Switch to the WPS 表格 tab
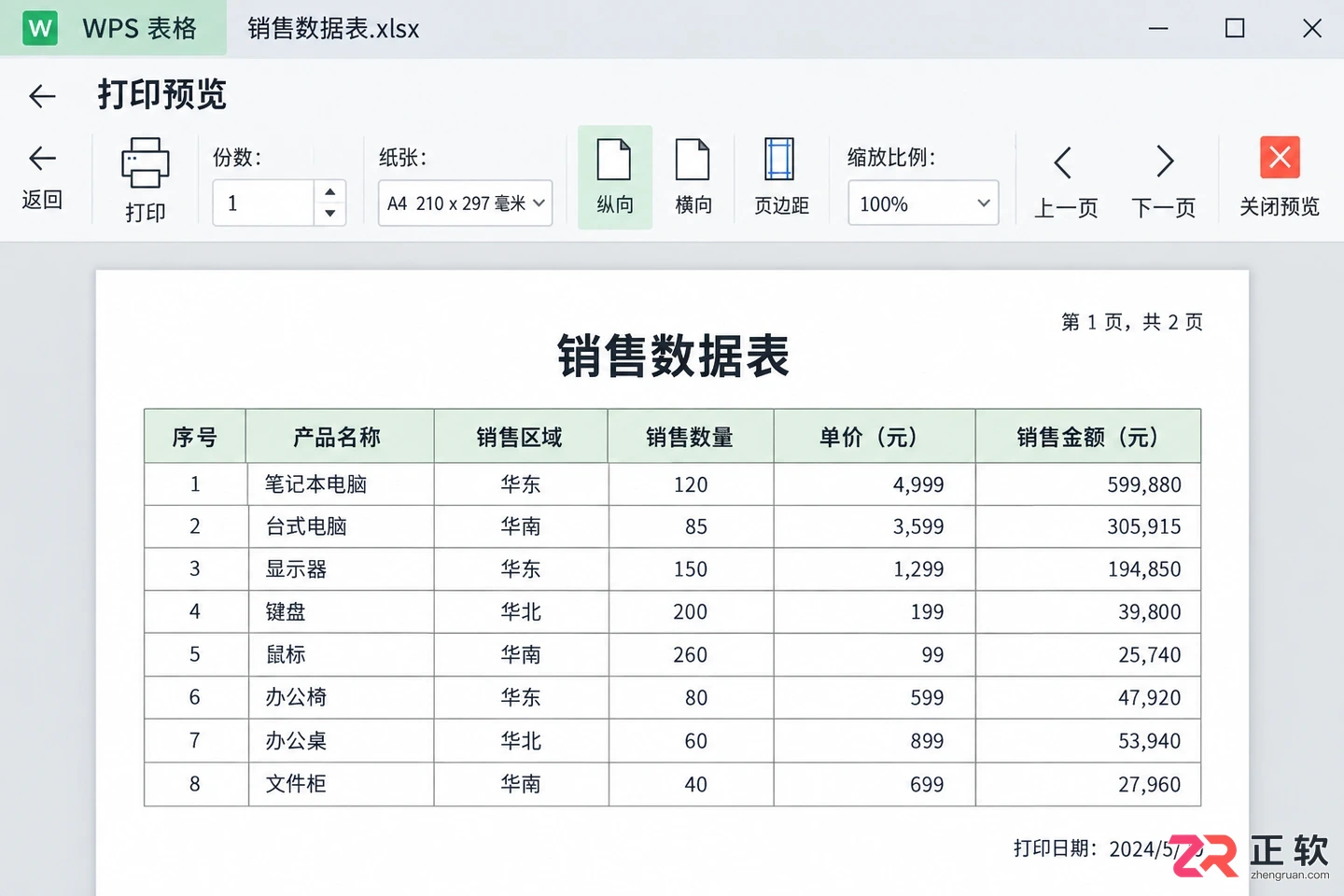Image resolution: width=1344 pixels, height=896 pixels. click(x=114, y=28)
